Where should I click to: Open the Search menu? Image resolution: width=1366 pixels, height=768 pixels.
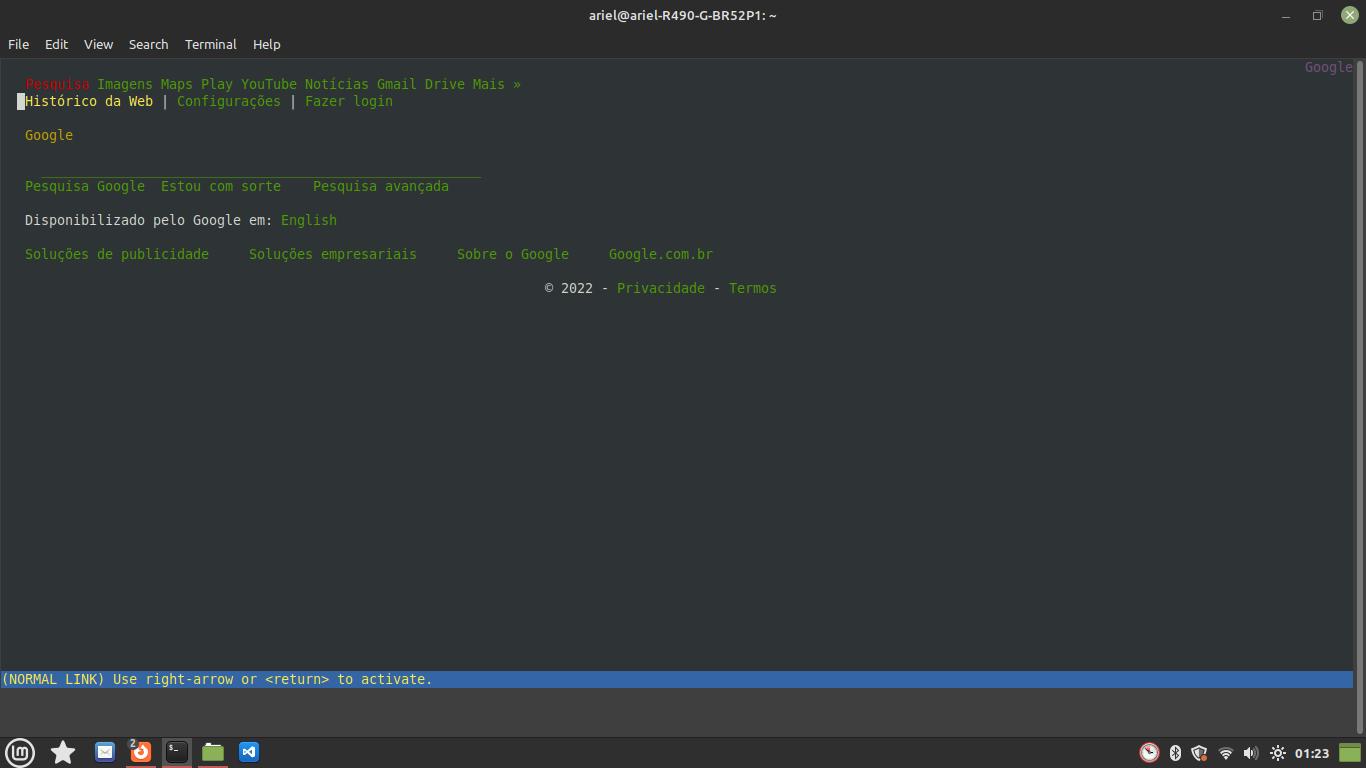tap(148, 44)
